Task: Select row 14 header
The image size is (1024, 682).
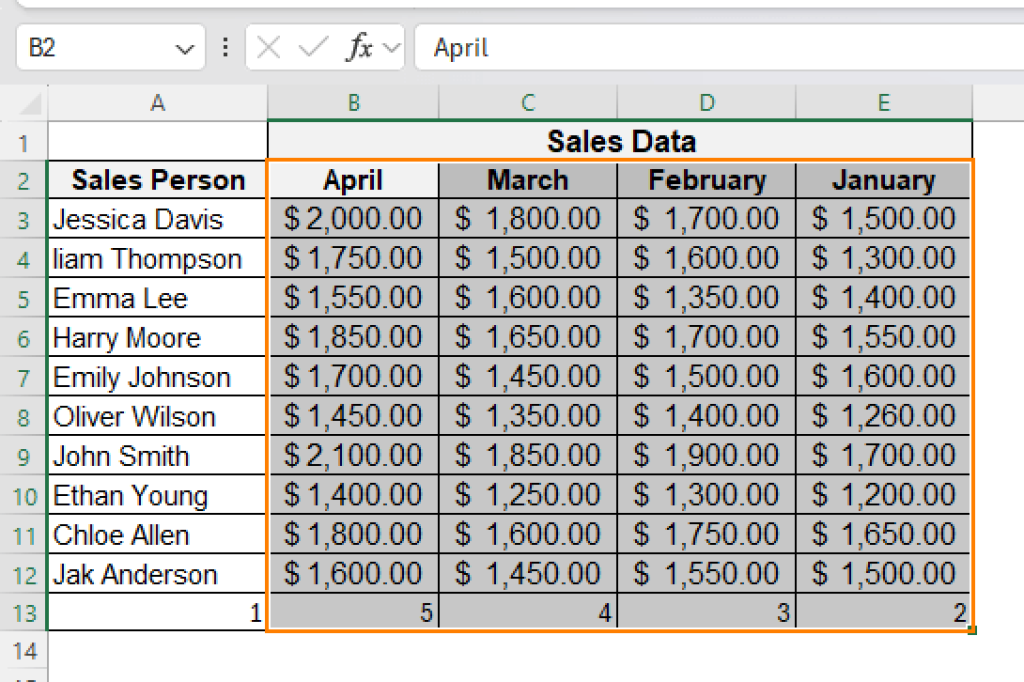Action: pyautogui.click(x=24, y=652)
